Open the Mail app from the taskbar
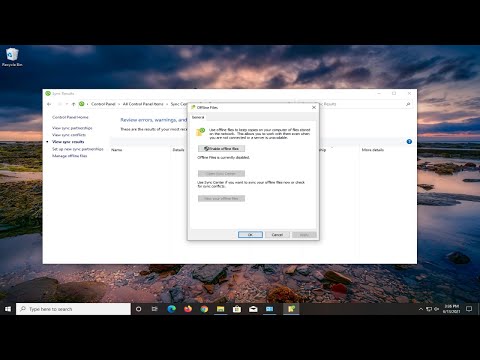 coord(253,309)
